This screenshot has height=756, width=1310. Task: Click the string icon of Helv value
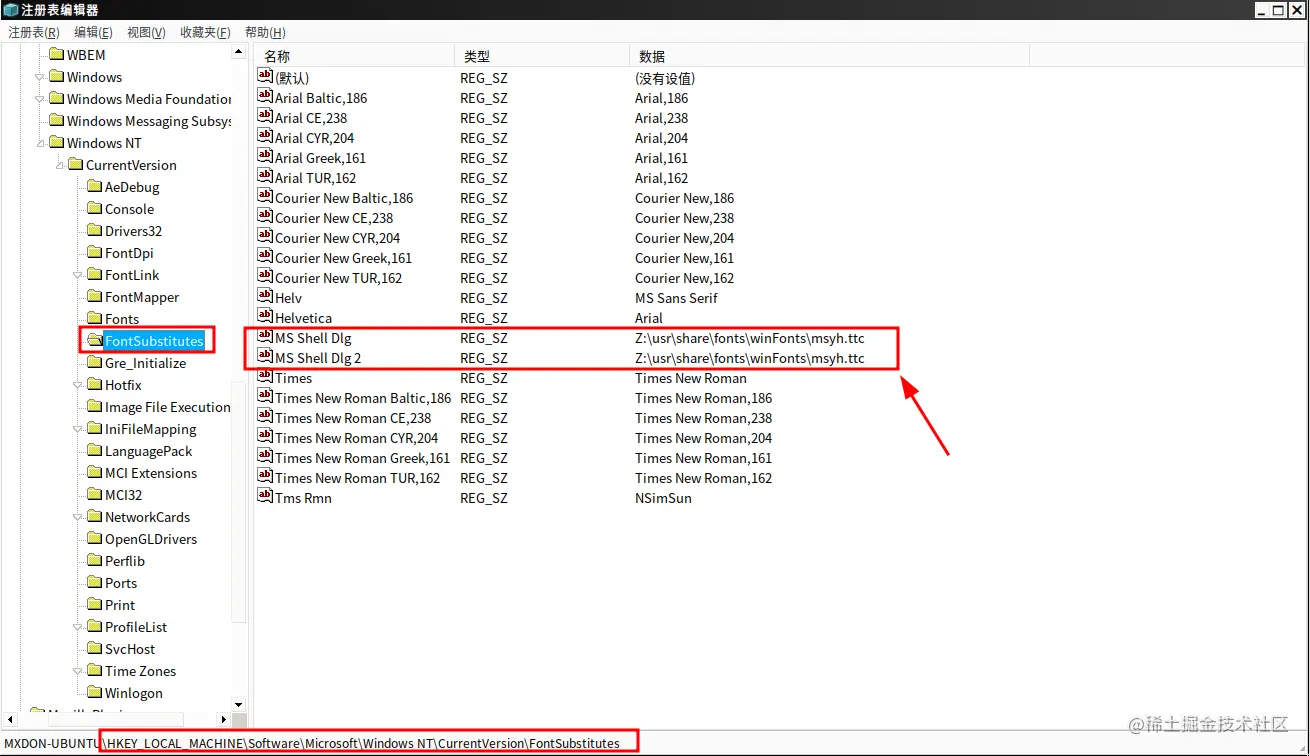[265, 297]
